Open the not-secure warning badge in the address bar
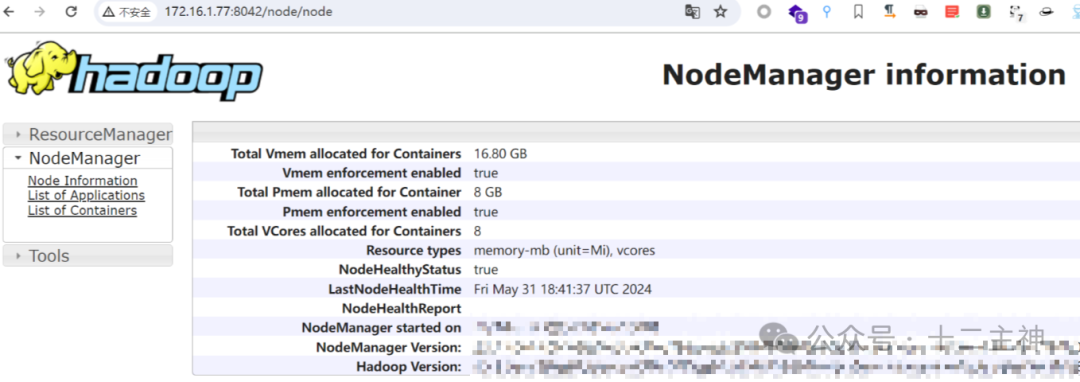The height and width of the screenshot is (382, 1080). [127, 12]
